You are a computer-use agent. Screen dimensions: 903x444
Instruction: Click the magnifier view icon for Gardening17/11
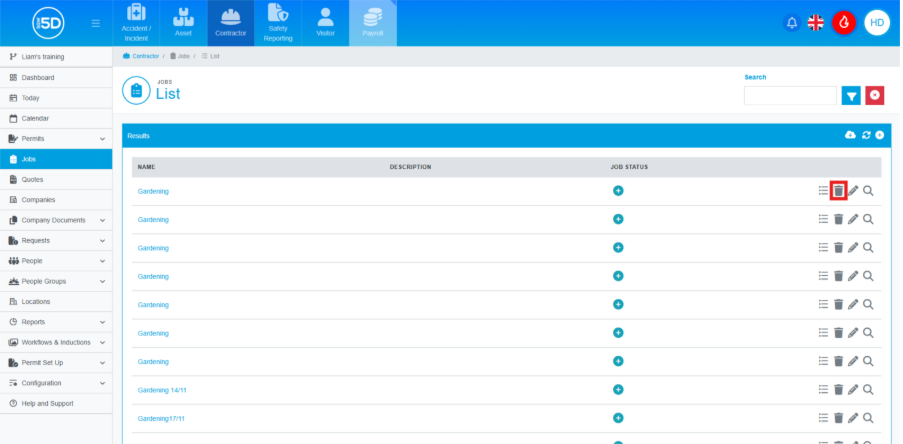pyautogui.click(x=868, y=418)
